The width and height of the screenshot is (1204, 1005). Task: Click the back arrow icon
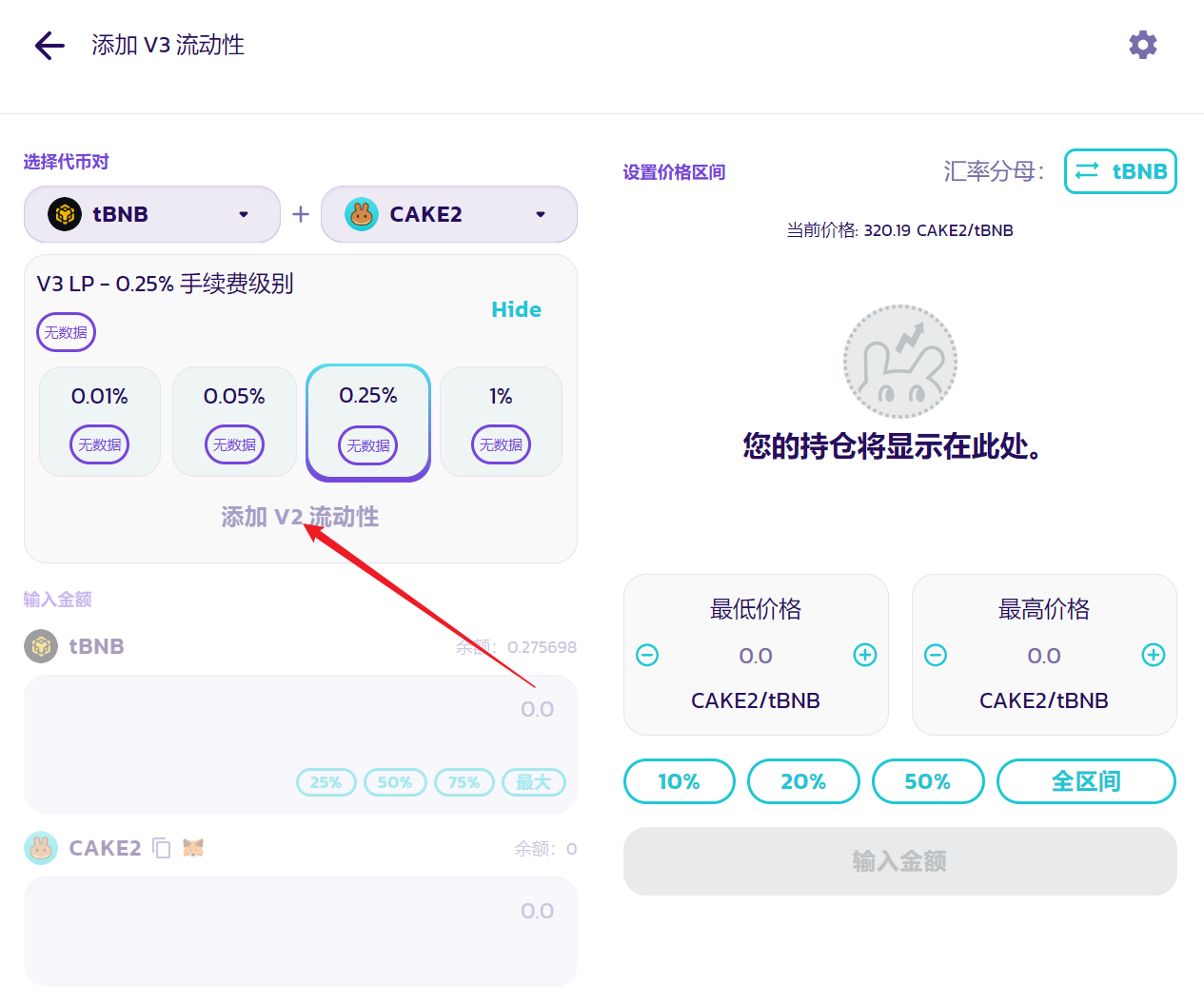tap(49, 46)
